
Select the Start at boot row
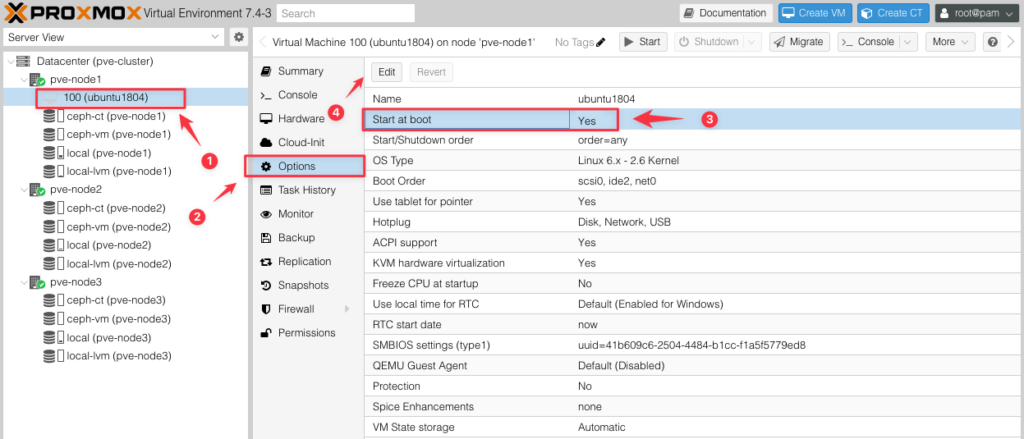coord(694,120)
